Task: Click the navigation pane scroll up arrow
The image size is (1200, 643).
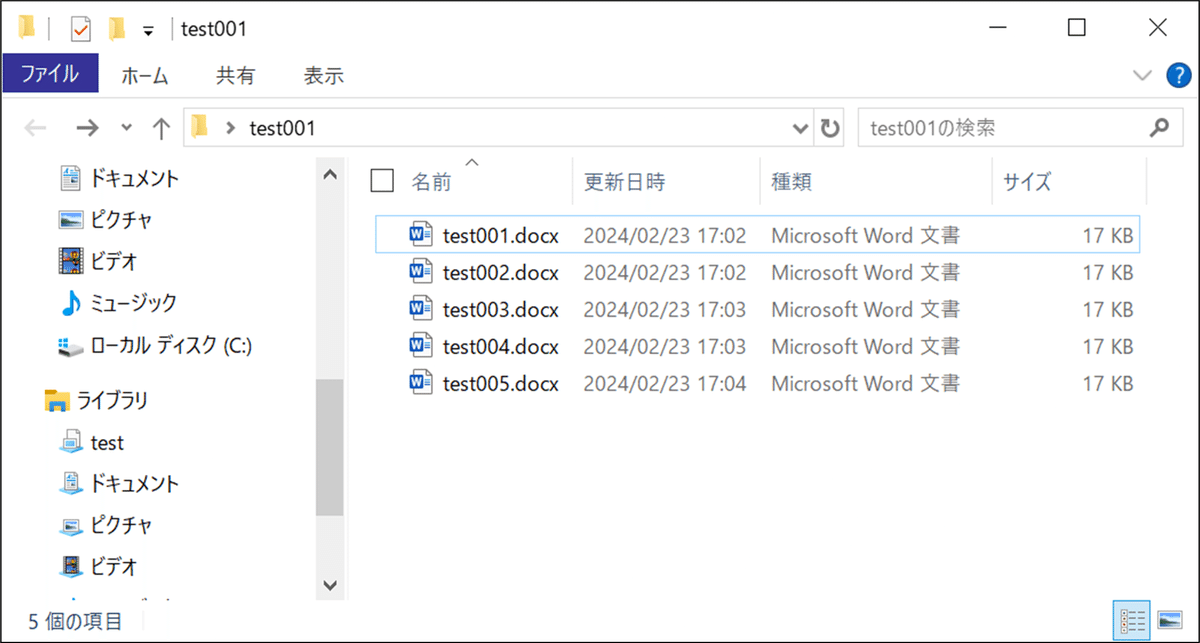Action: [x=330, y=175]
